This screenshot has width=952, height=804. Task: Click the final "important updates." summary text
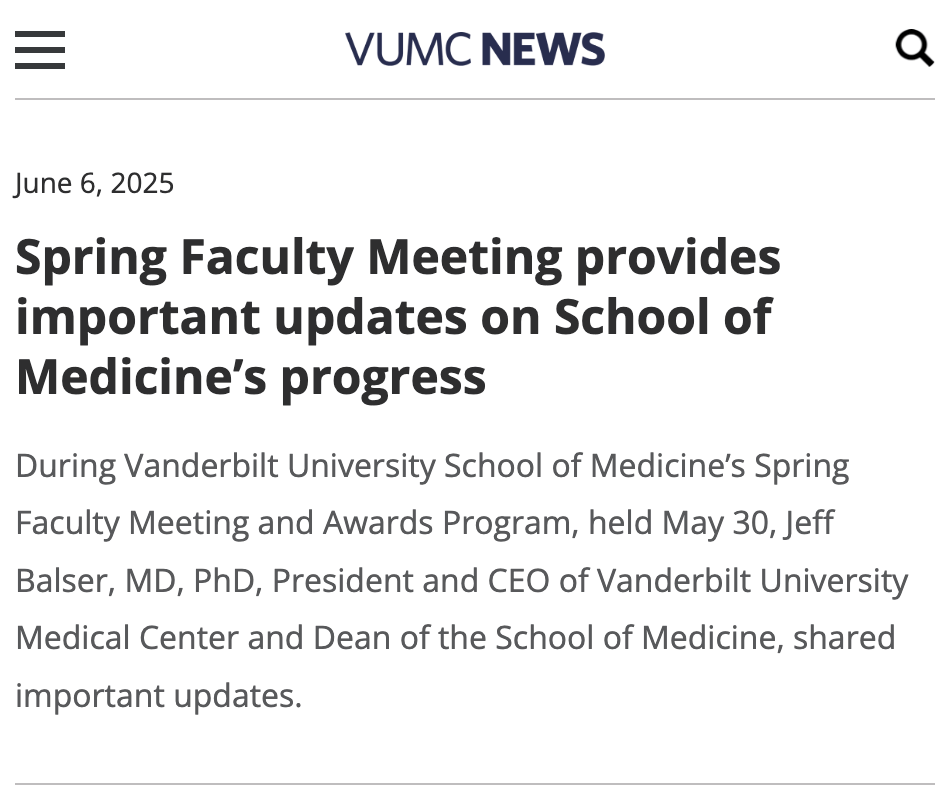click(x=158, y=696)
